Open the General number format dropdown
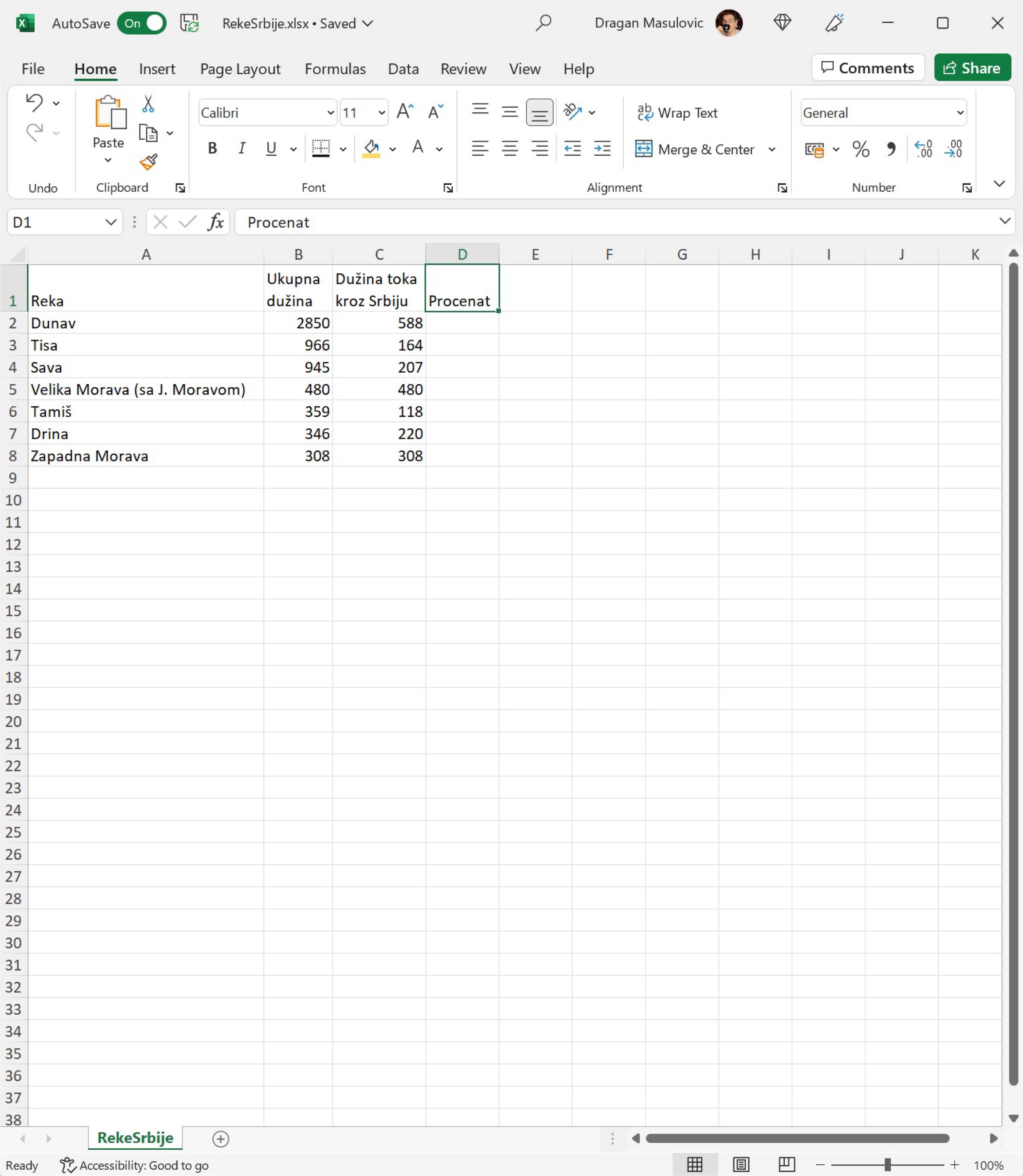The height and width of the screenshot is (1176, 1023). tap(960, 112)
